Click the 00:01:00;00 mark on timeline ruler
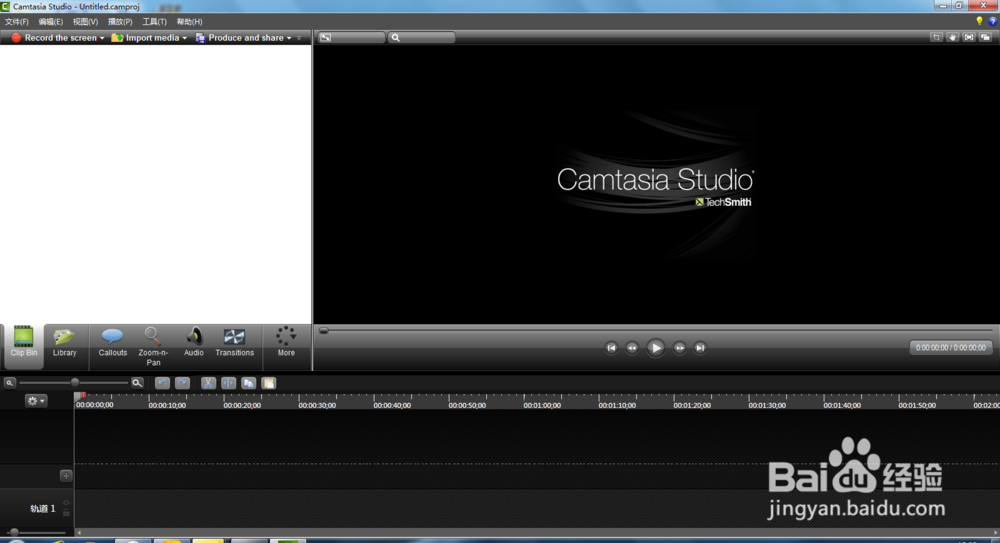1000x543 pixels. (542, 405)
